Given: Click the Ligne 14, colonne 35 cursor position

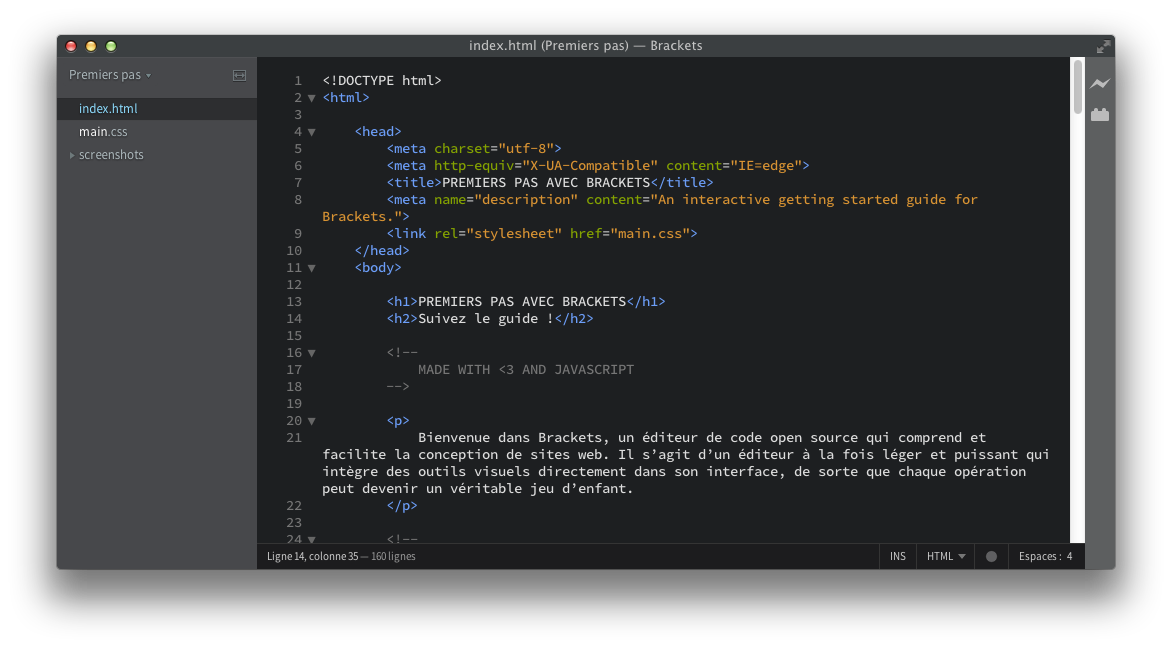Looking at the screenshot, I should pos(312,556).
